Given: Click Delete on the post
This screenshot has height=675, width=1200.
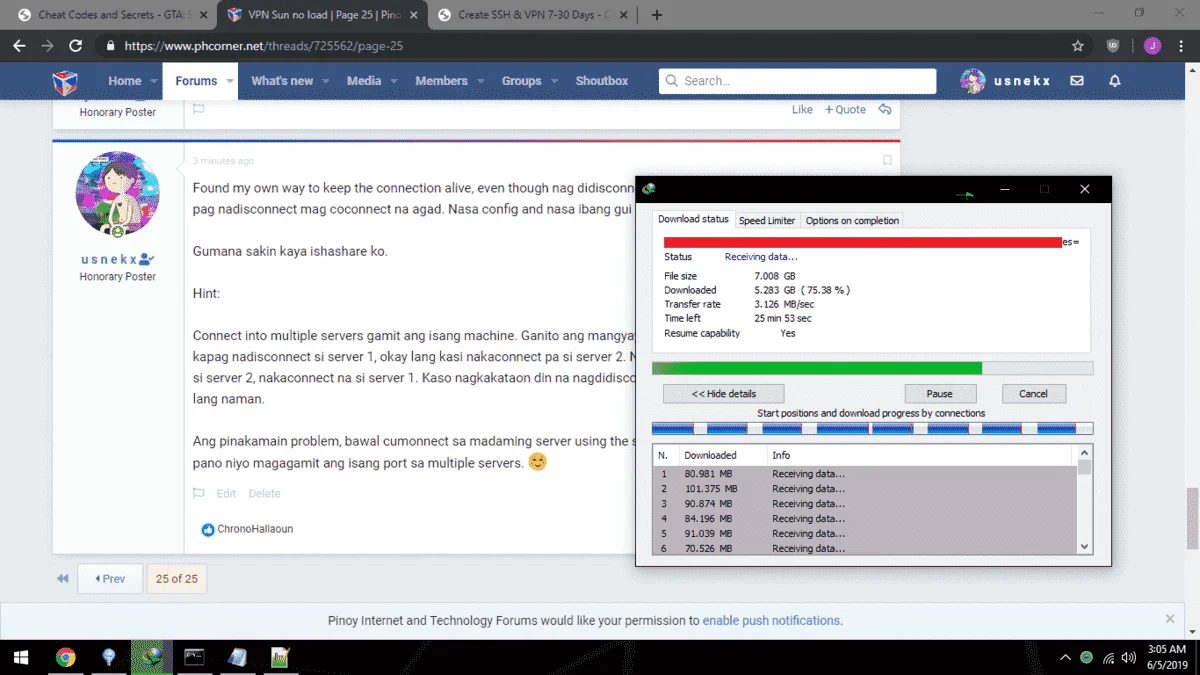Looking at the screenshot, I should pos(264,493).
